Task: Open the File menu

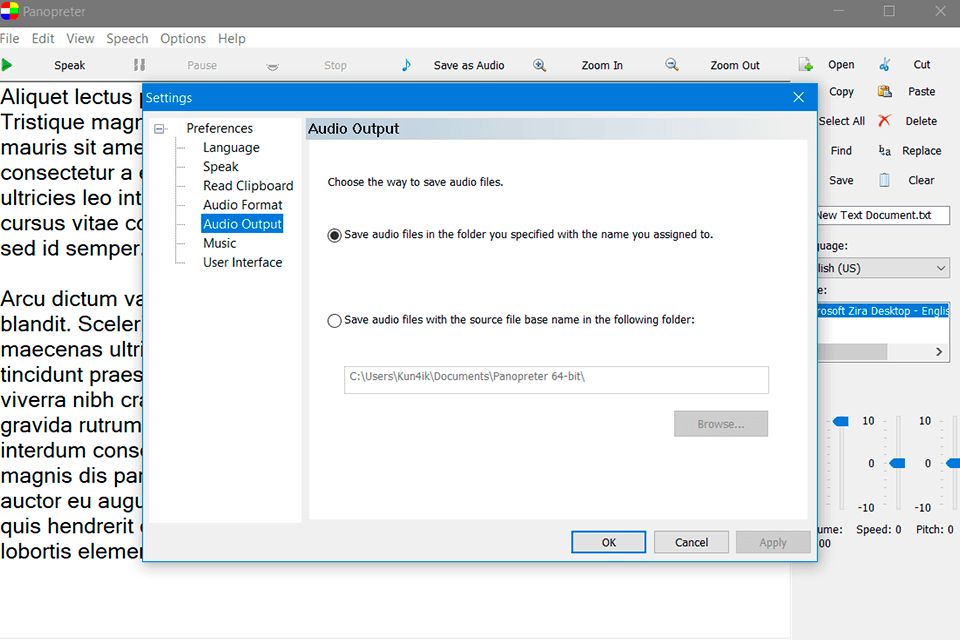Action: point(10,39)
